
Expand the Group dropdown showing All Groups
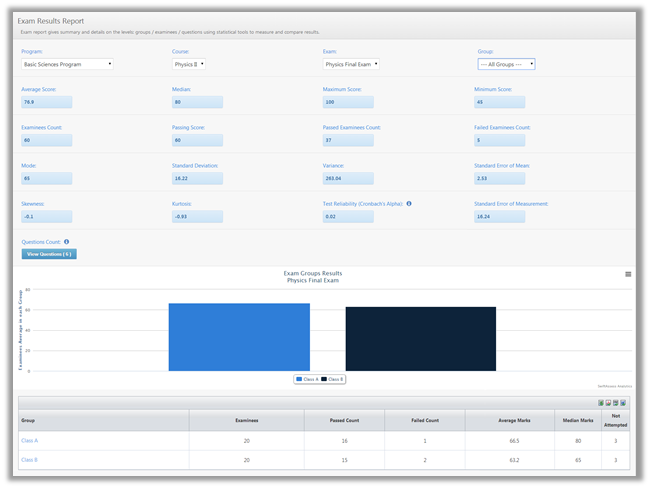point(505,64)
